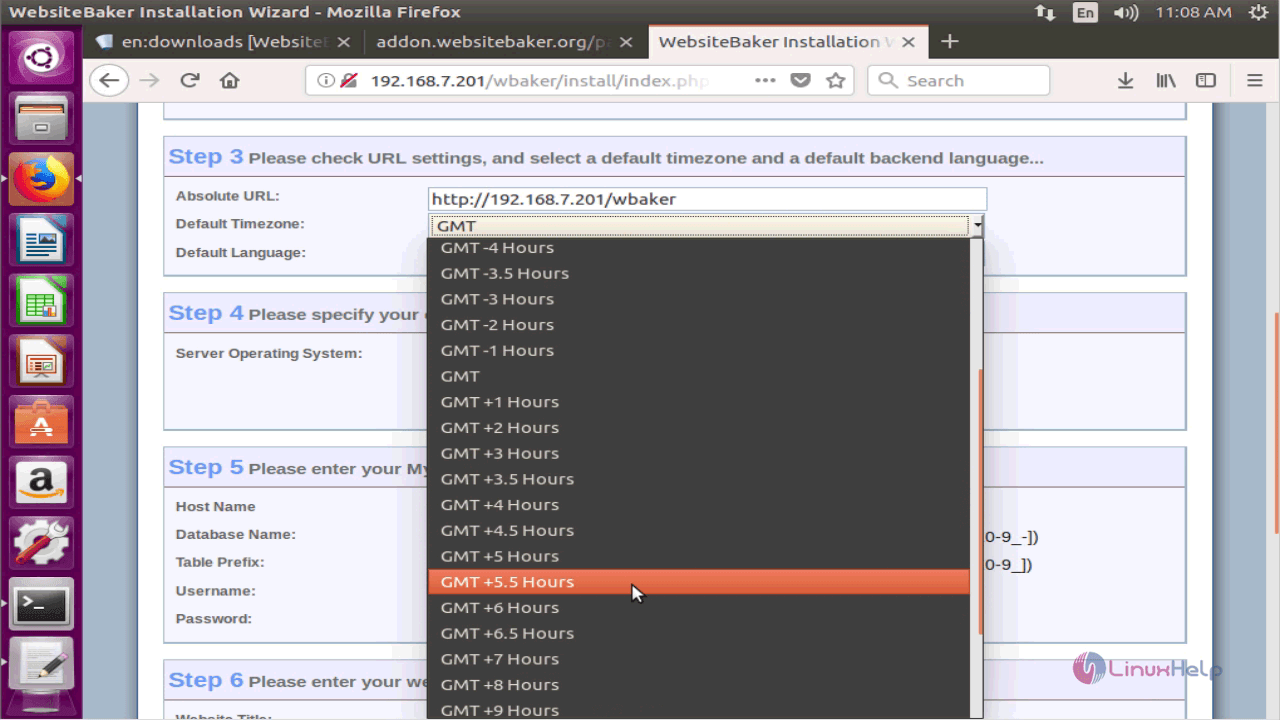Screen dimensions: 1280x720
Task: Select plain GMT option in list
Action: coord(698,376)
